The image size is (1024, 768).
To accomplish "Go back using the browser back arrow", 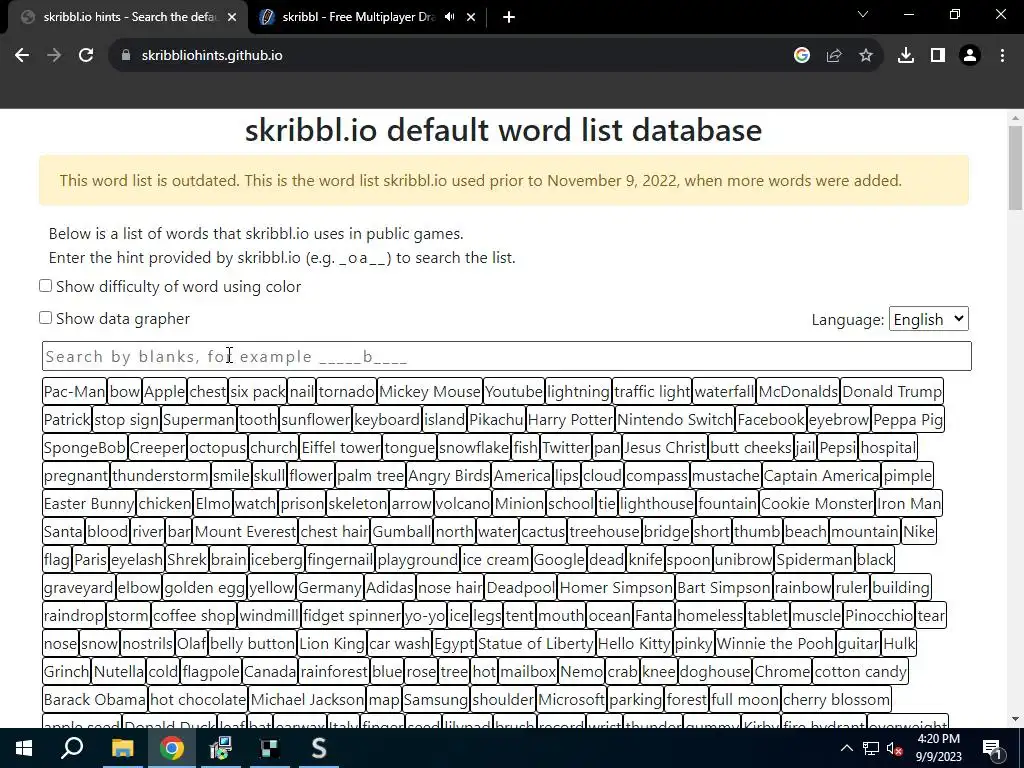I will (22, 56).
